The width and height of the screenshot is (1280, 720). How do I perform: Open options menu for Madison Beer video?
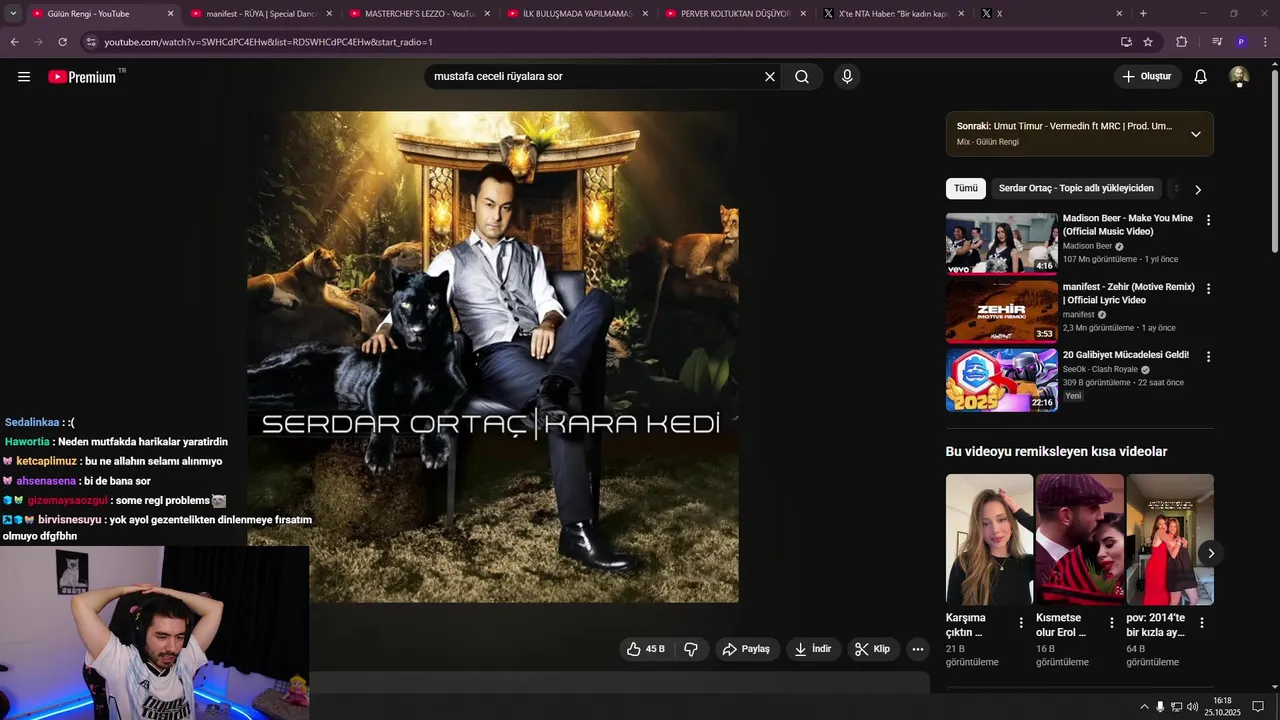[x=1208, y=220]
